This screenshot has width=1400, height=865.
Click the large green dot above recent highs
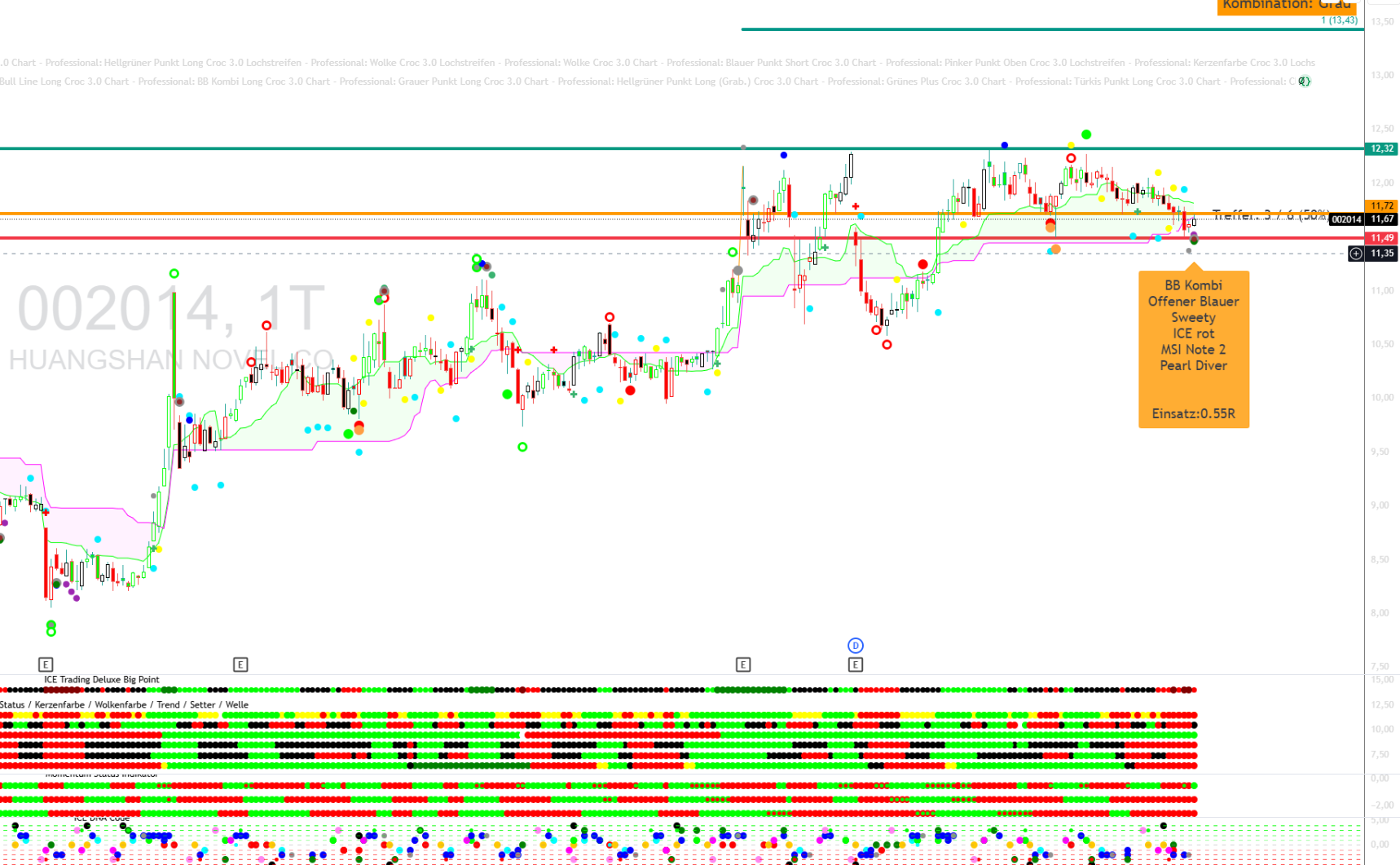1086,135
